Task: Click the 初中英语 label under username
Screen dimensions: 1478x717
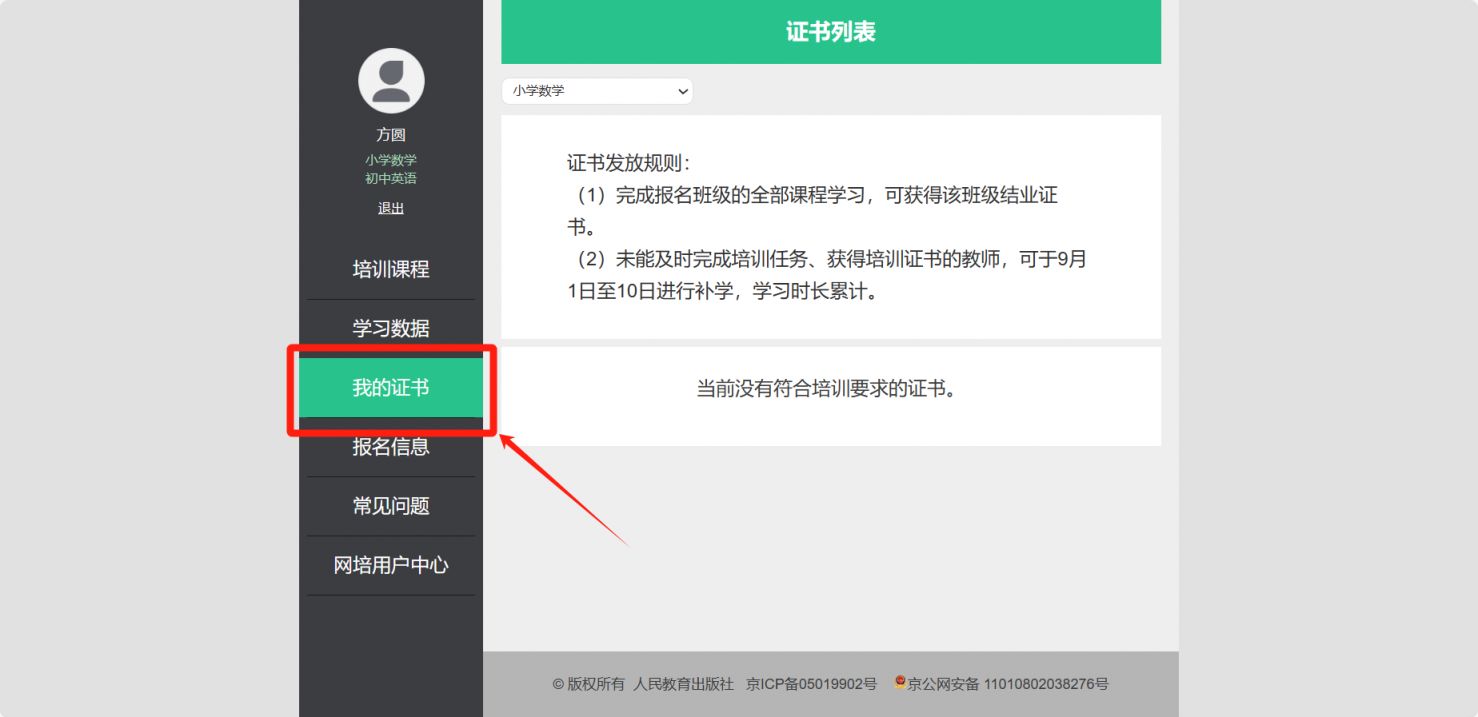Action: pyautogui.click(x=391, y=179)
